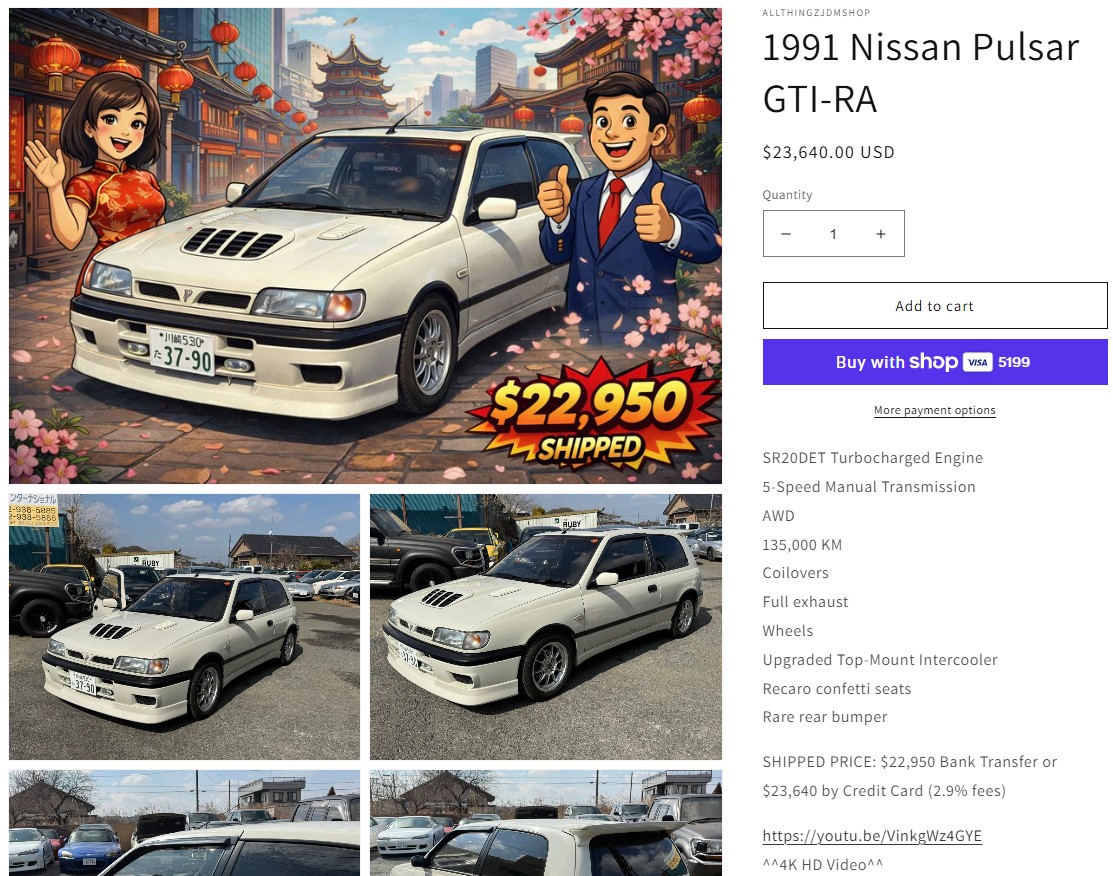1113x876 pixels.
Task: Click the quantity number field
Action: click(833, 234)
